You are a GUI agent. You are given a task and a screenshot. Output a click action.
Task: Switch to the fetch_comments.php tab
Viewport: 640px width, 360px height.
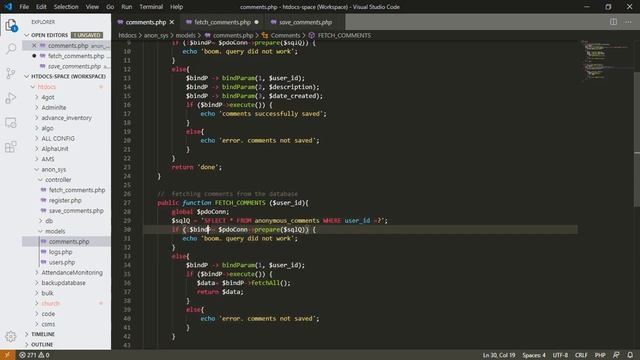[x=222, y=22]
